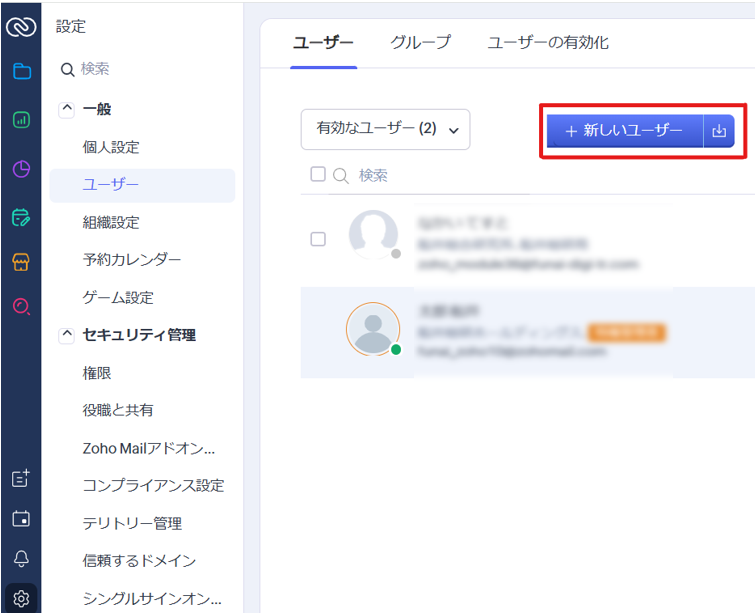Collapse the セキュリティ管理 section chevron

(66, 335)
